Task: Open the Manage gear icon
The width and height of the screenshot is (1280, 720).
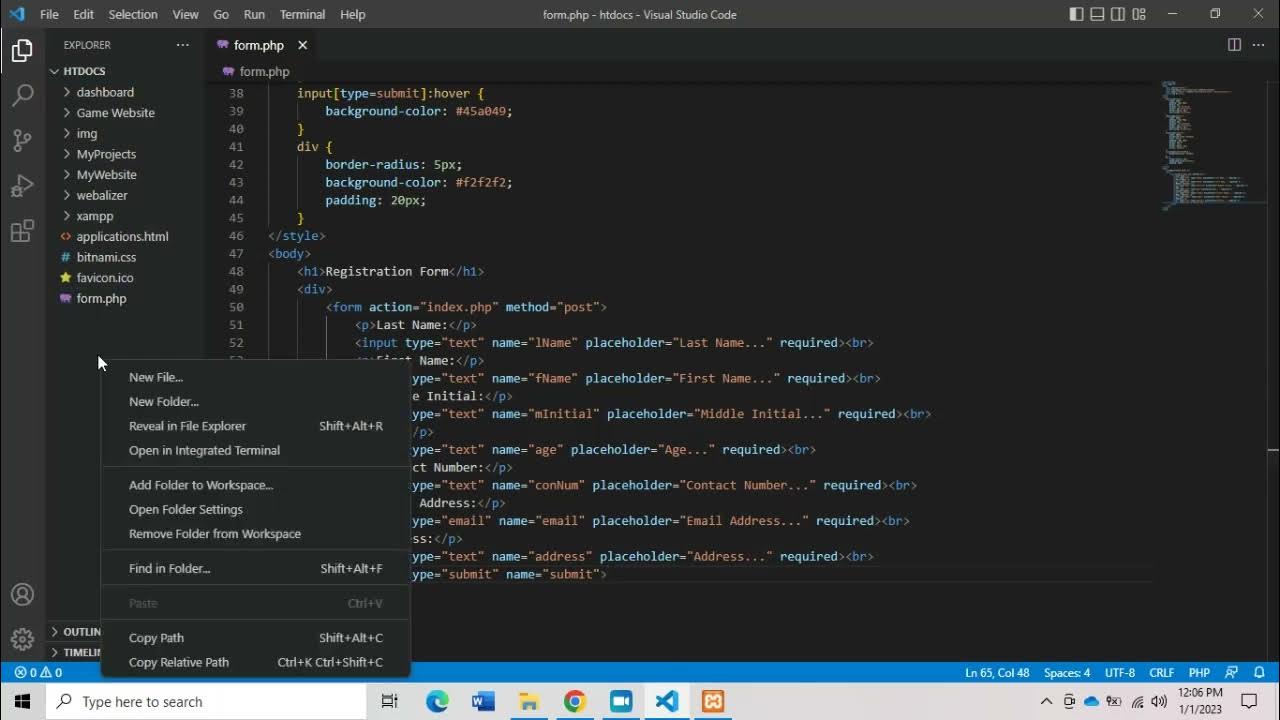Action: click(x=22, y=640)
